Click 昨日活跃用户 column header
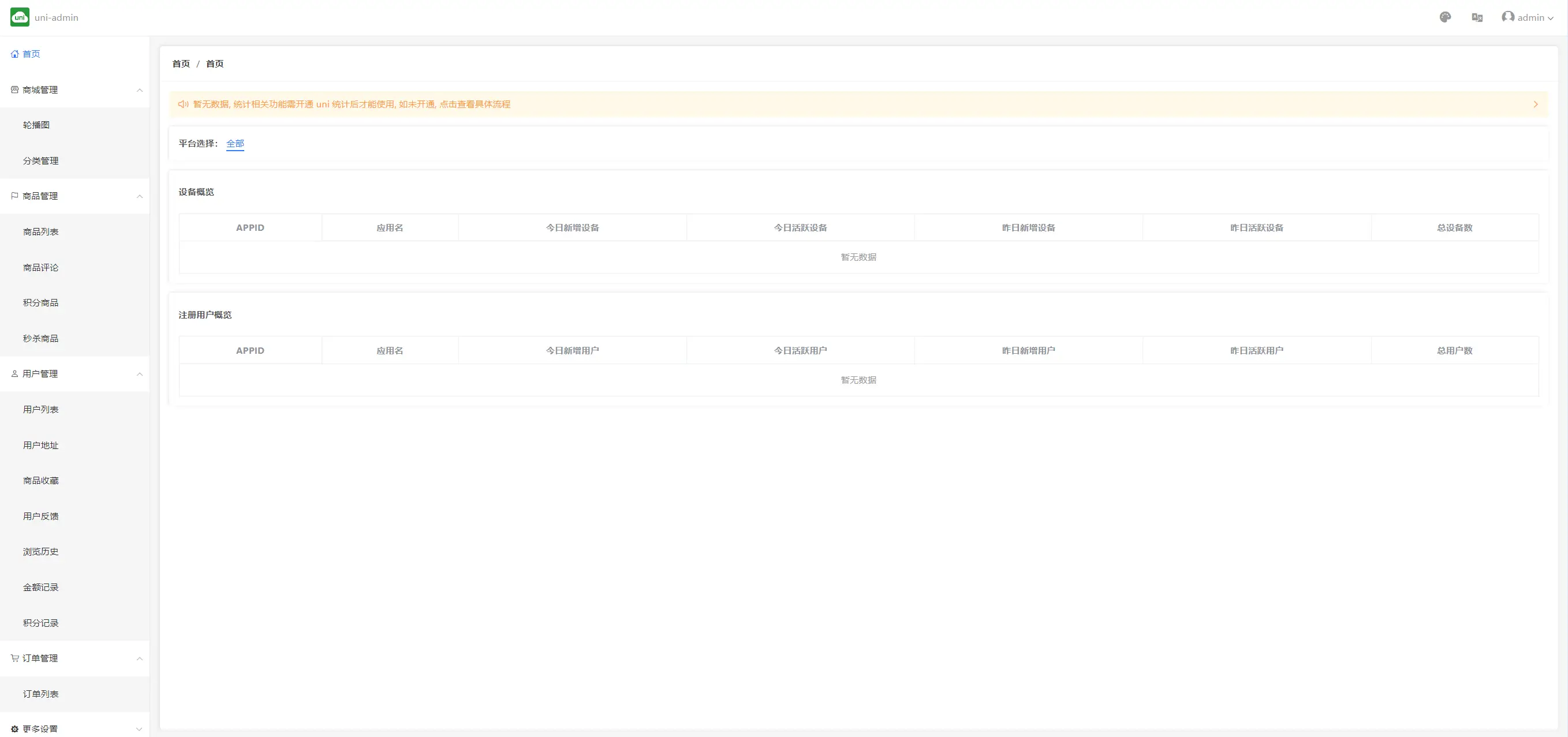This screenshot has width=1568, height=737. tap(1257, 350)
